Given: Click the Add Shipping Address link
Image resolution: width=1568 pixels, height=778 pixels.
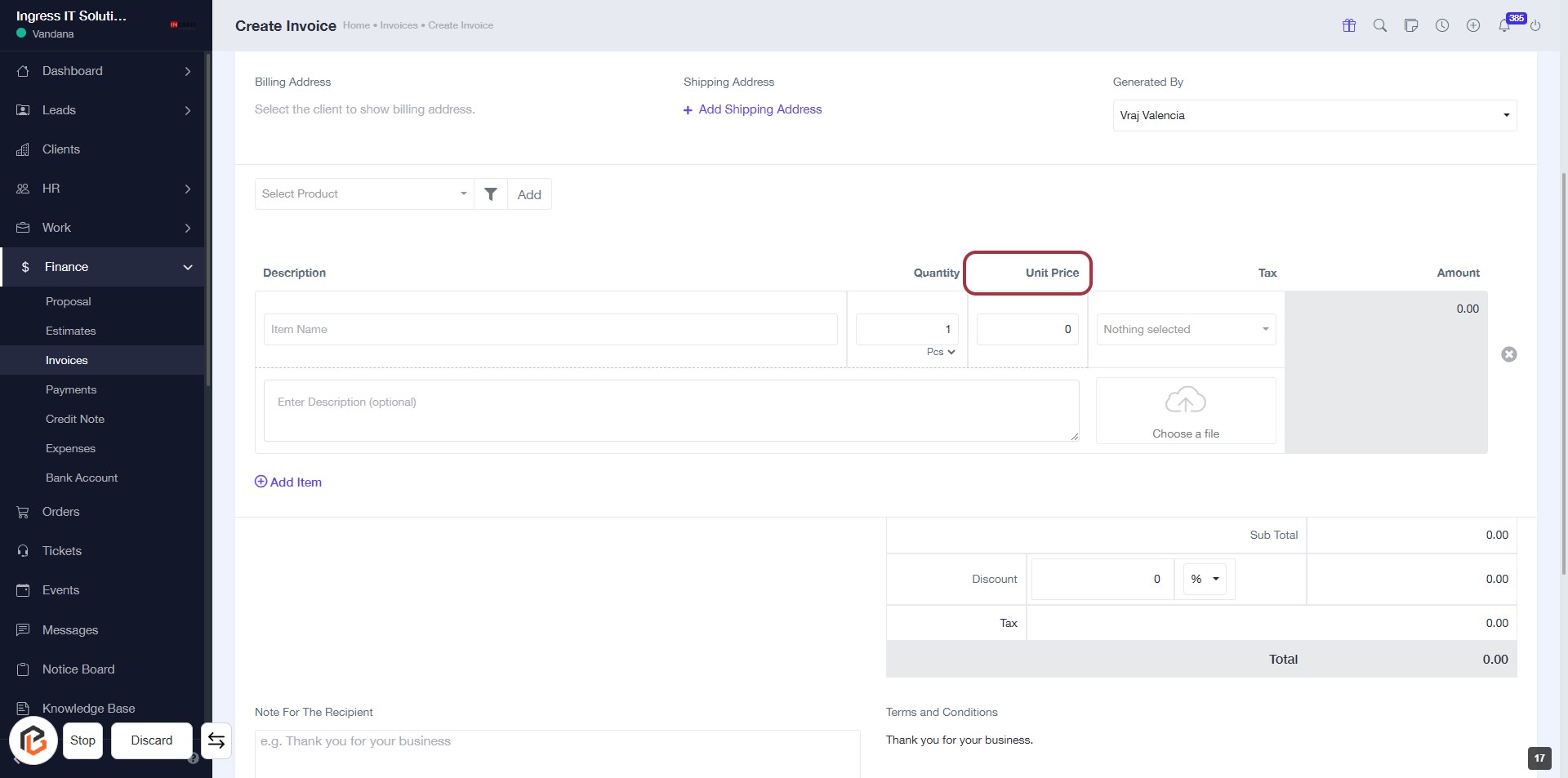Looking at the screenshot, I should (x=753, y=109).
